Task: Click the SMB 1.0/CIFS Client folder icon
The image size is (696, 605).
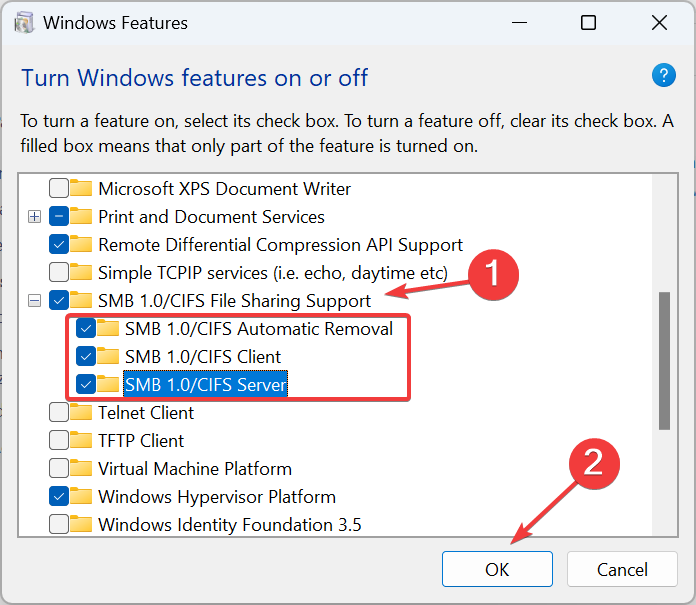Action: point(109,356)
